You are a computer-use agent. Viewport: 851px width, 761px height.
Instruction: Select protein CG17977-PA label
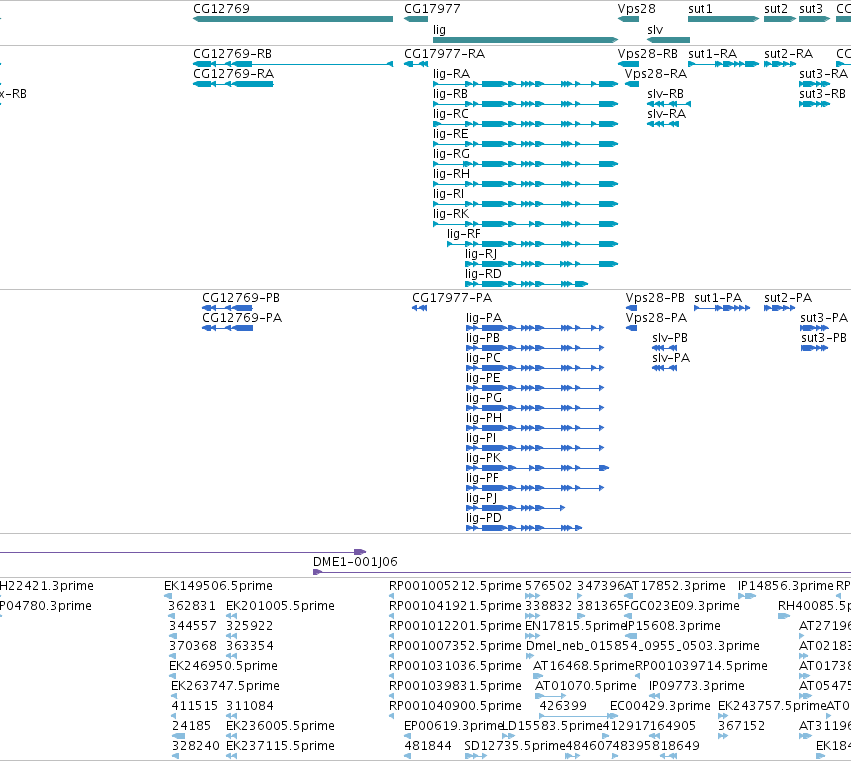(452, 298)
